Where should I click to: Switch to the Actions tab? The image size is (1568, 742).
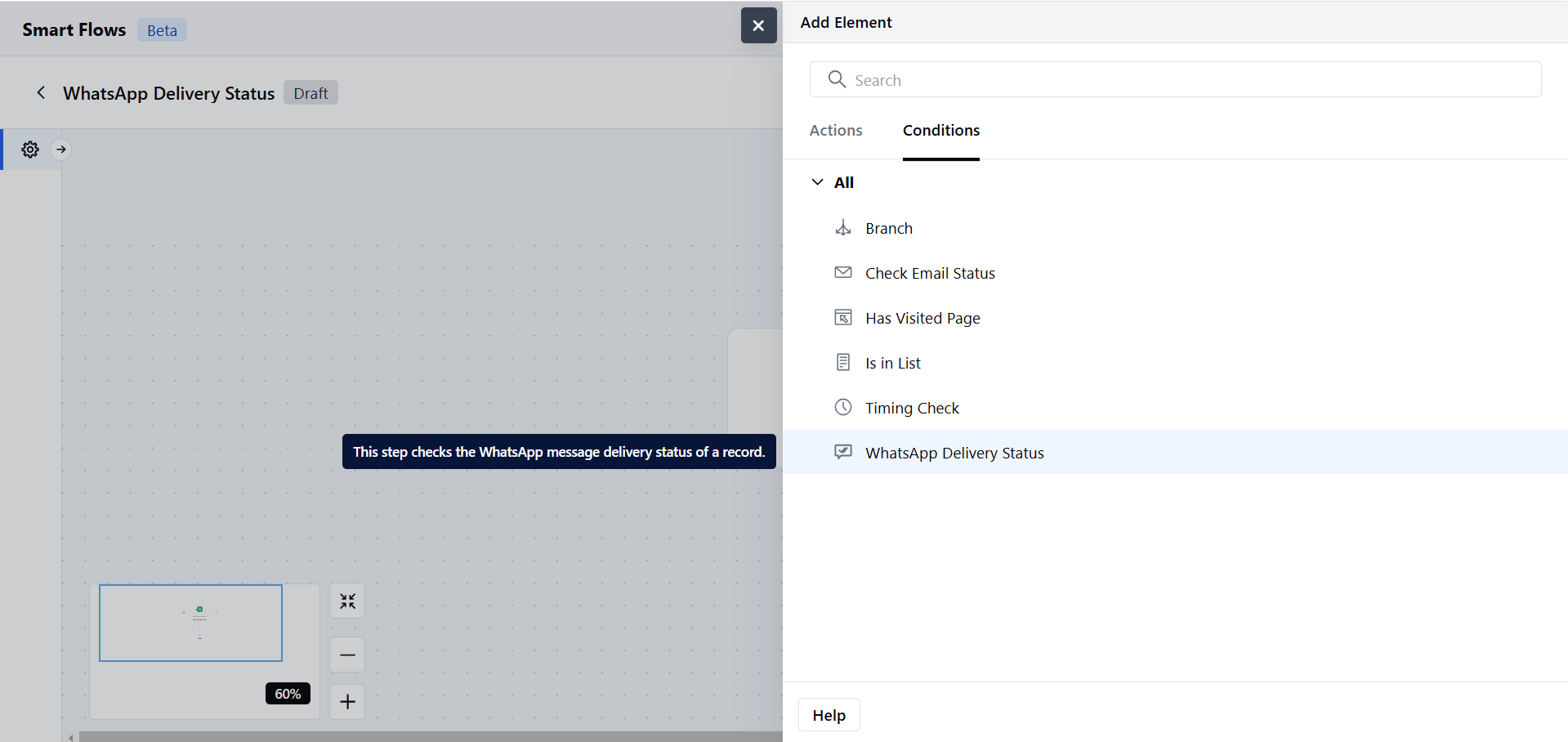(835, 130)
